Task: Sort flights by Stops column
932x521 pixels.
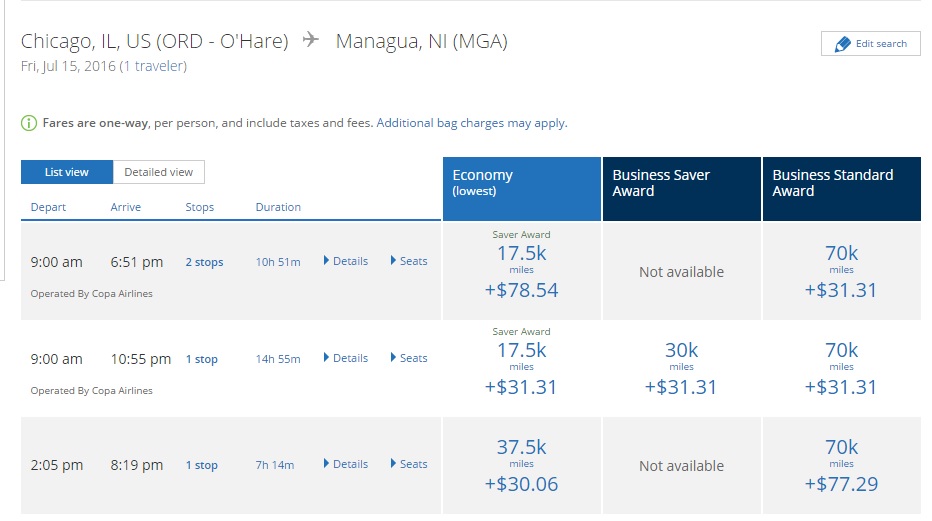Action: (x=199, y=207)
